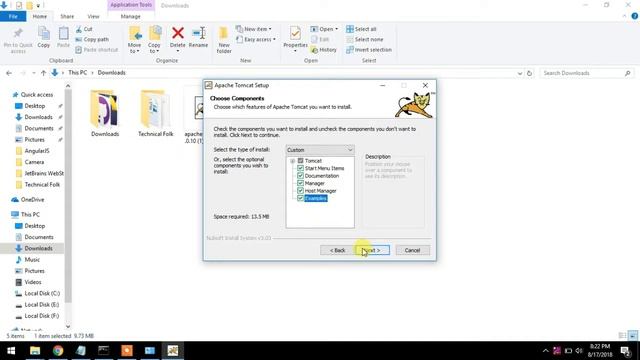640x360 pixels.
Task: Click Back in Tomcat Setup
Action: [x=338, y=250]
